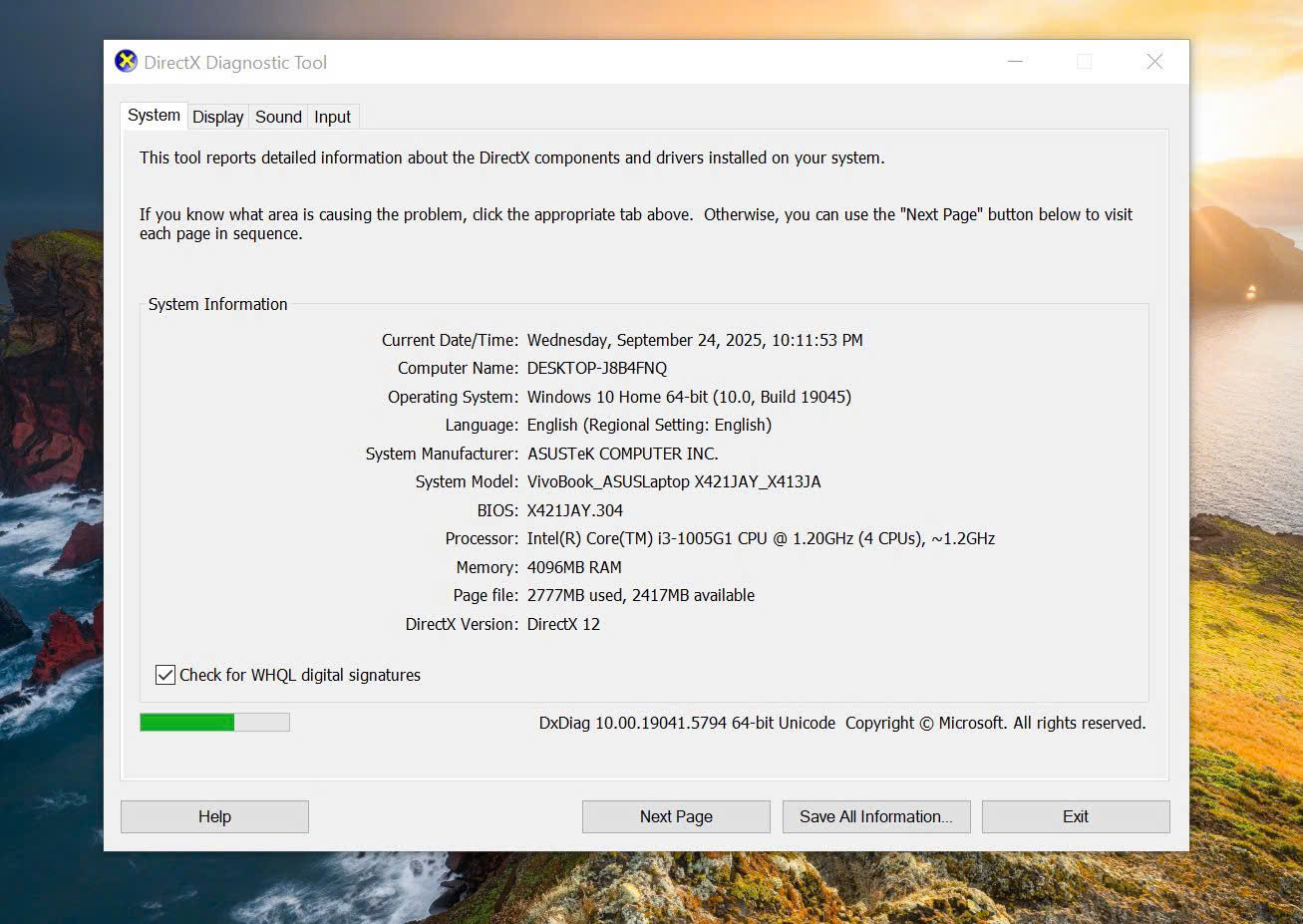Go to the Input tab
The height and width of the screenshot is (924, 1303).
332,117
